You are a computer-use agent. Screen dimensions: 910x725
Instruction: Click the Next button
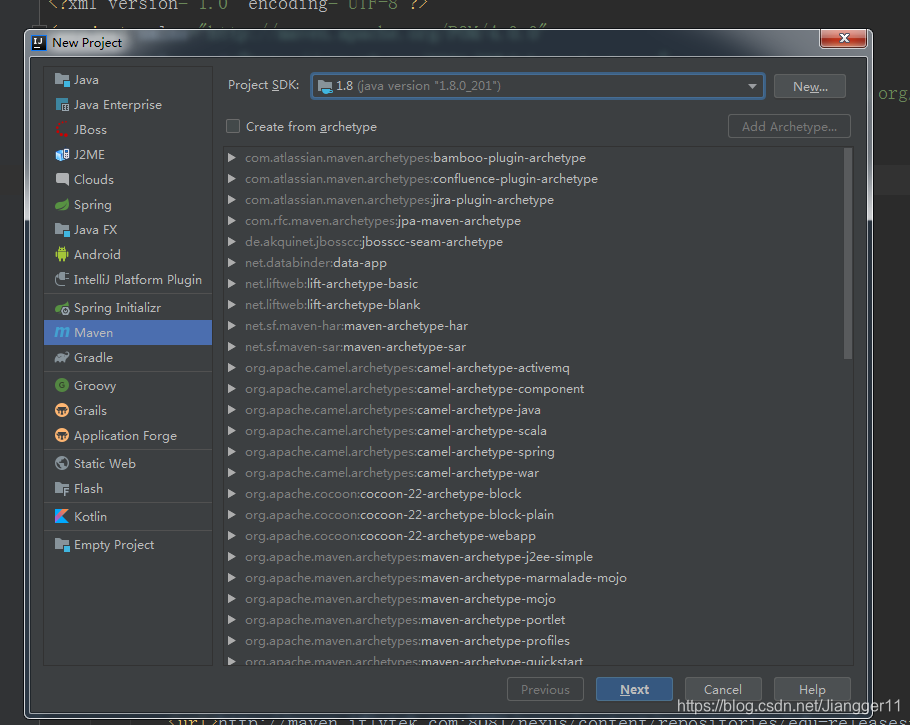coord(634,689)
